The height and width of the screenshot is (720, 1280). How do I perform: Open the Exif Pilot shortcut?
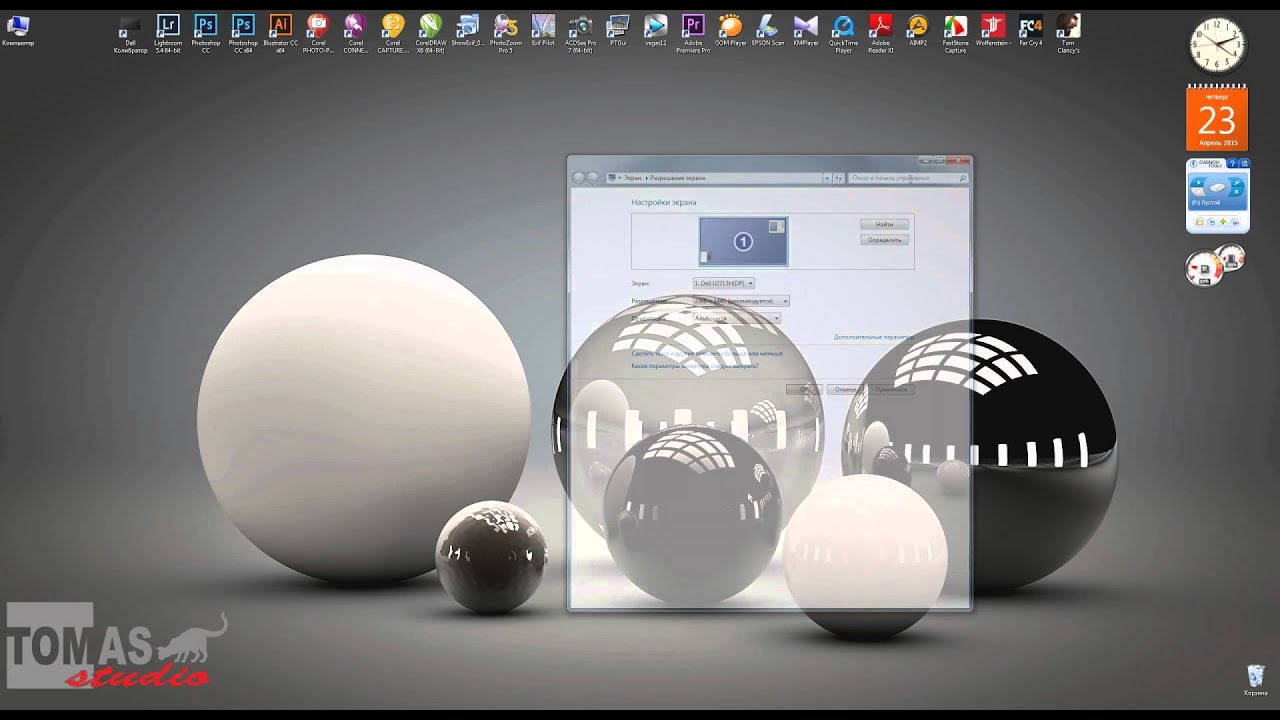pos(543,31)
